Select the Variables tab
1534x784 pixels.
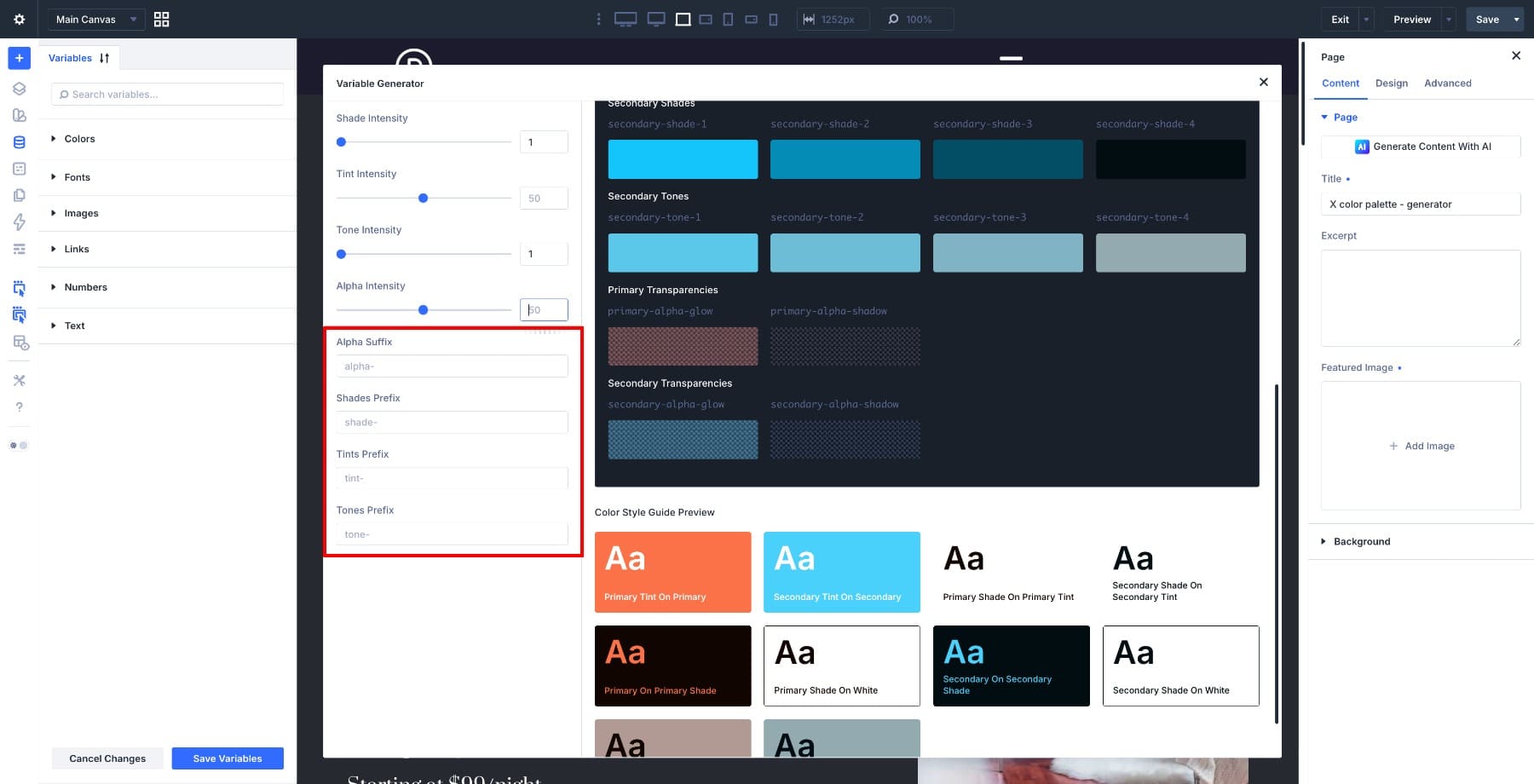click(x=70, y=58)
